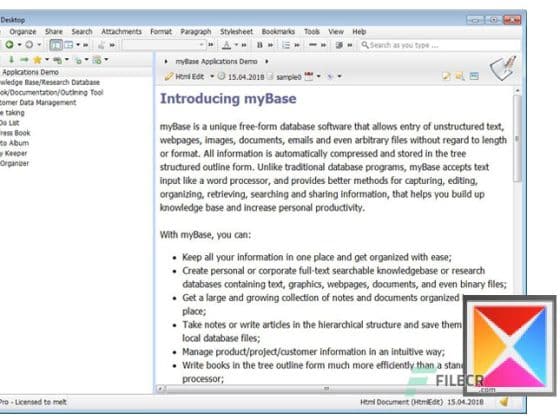Open the Bookmarks menu
Viewport: 560px width, 420px height.
click(x=278, y=32)
